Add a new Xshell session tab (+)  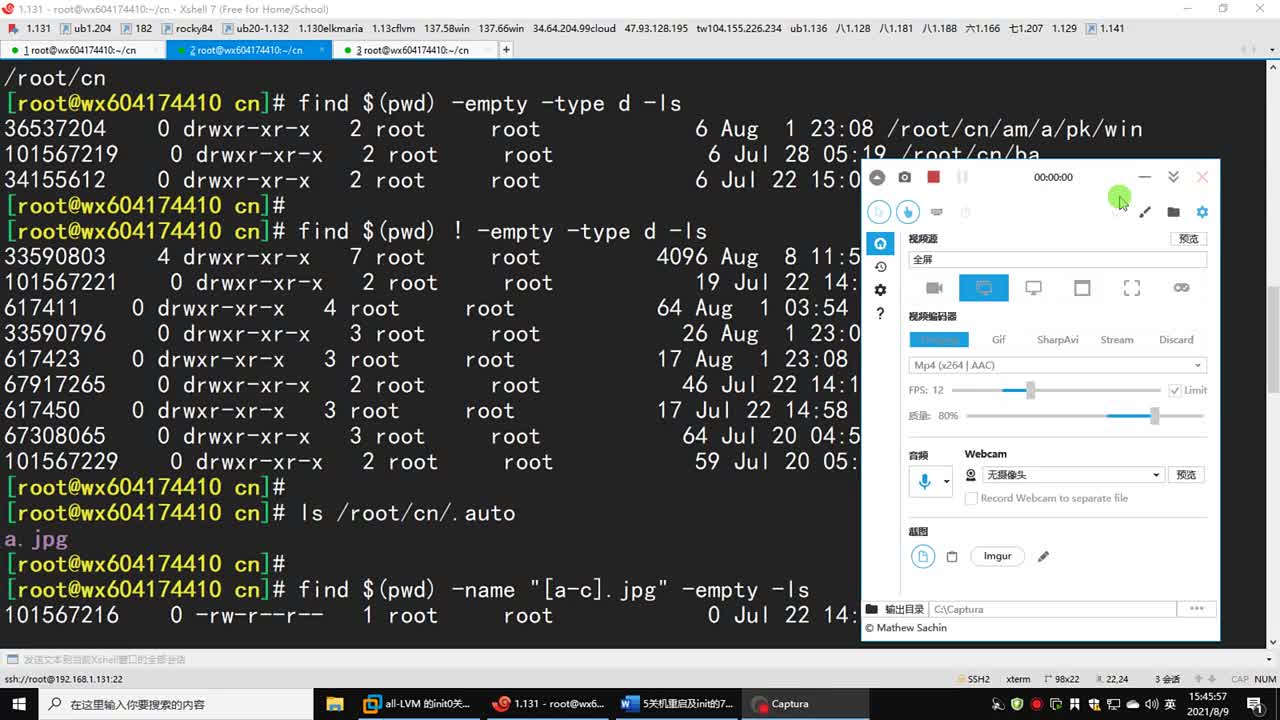(507, 49)
